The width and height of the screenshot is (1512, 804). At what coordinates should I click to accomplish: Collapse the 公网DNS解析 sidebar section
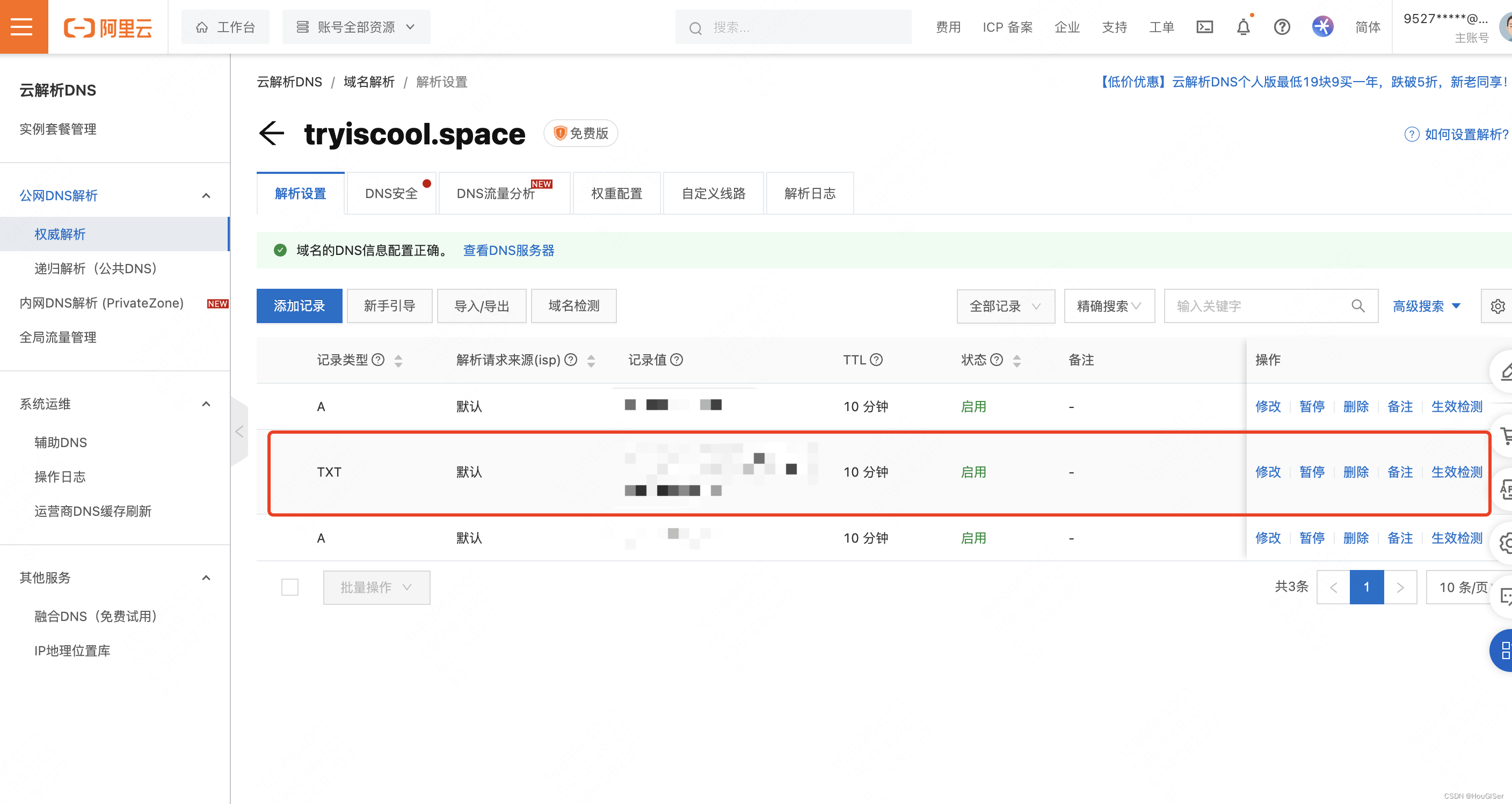206,195
